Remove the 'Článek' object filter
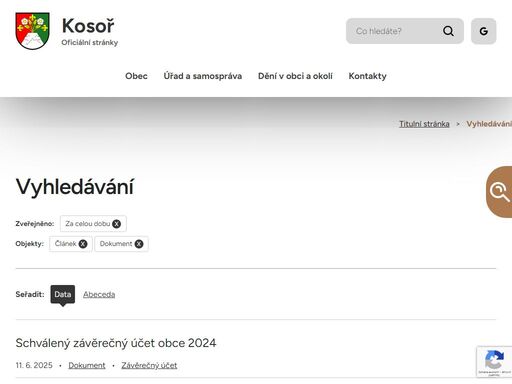 tap(83, 244)
